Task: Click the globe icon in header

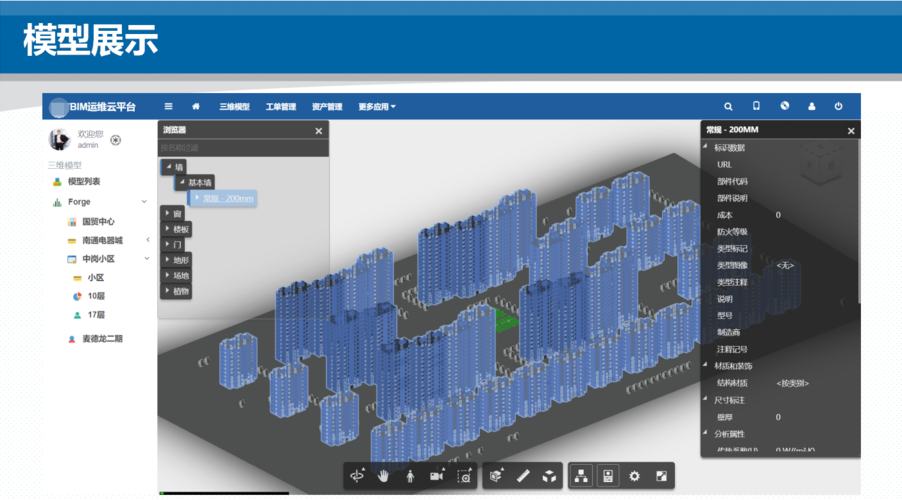Action: 785,106
